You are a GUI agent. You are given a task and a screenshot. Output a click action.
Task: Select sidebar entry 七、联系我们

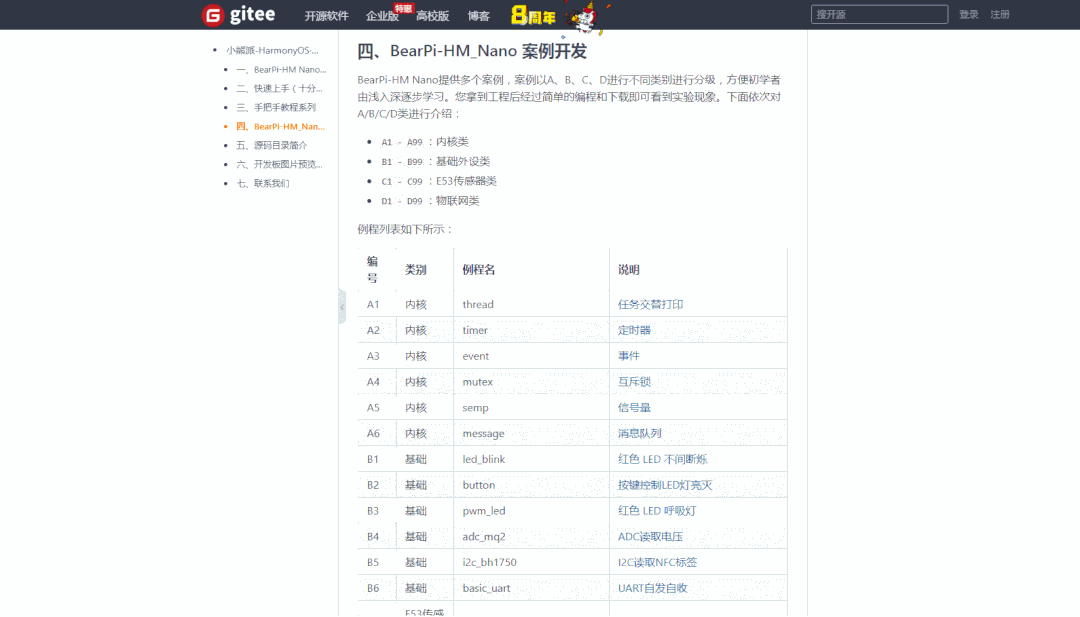point(266,183)
